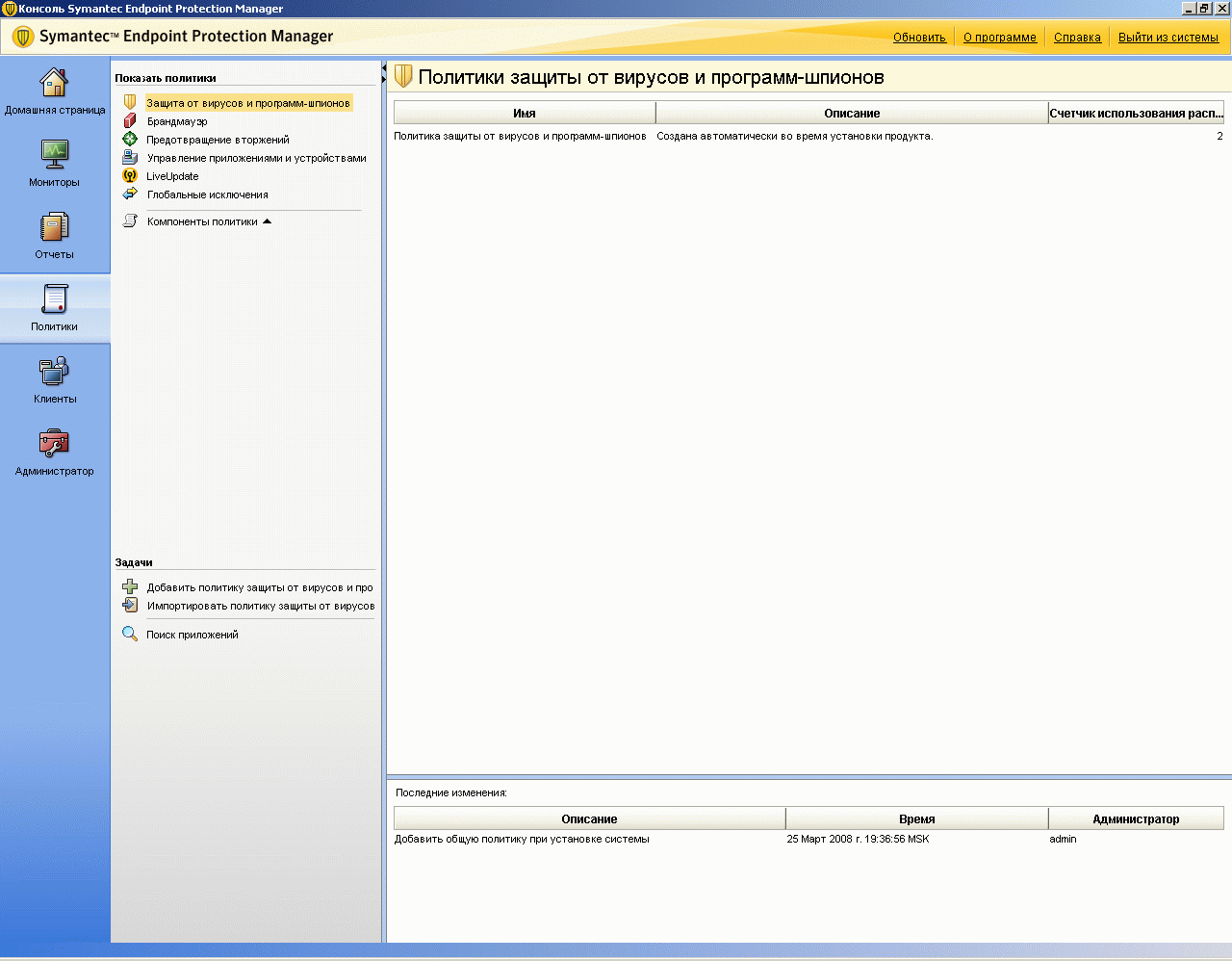1232x961 pixels.
Task: Click the Добавить общую политику при установке системы entry
Action: (522, 839)
